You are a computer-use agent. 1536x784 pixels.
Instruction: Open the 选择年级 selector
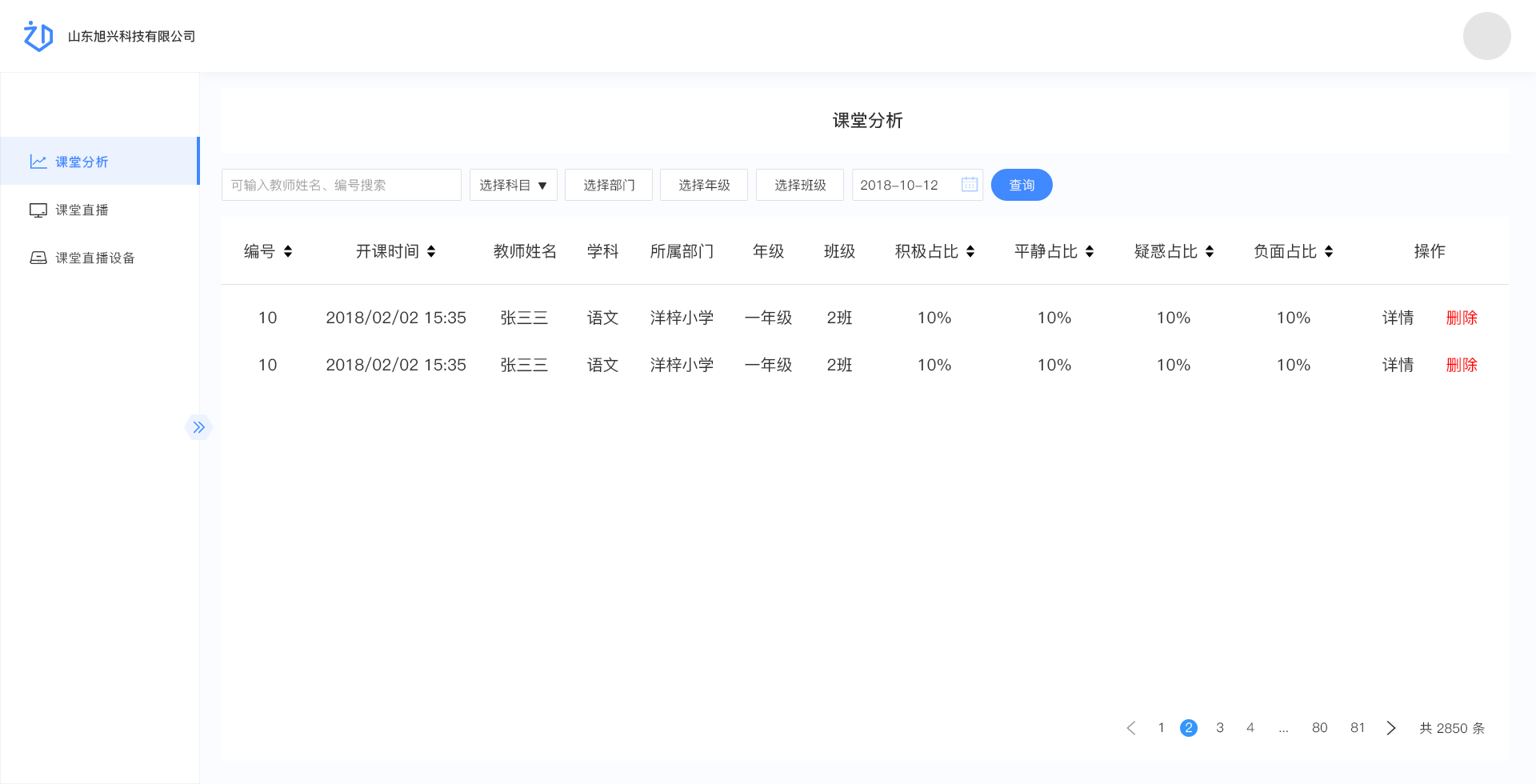[704, 185]
